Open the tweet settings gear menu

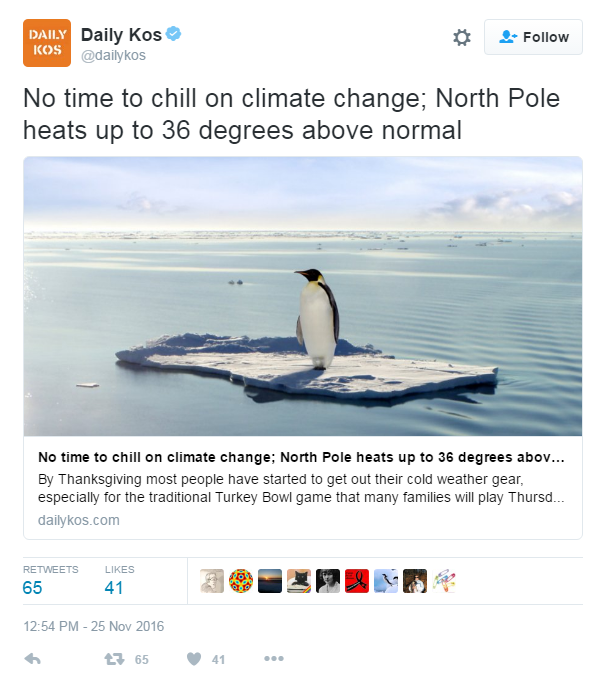[x=461, y=38]
